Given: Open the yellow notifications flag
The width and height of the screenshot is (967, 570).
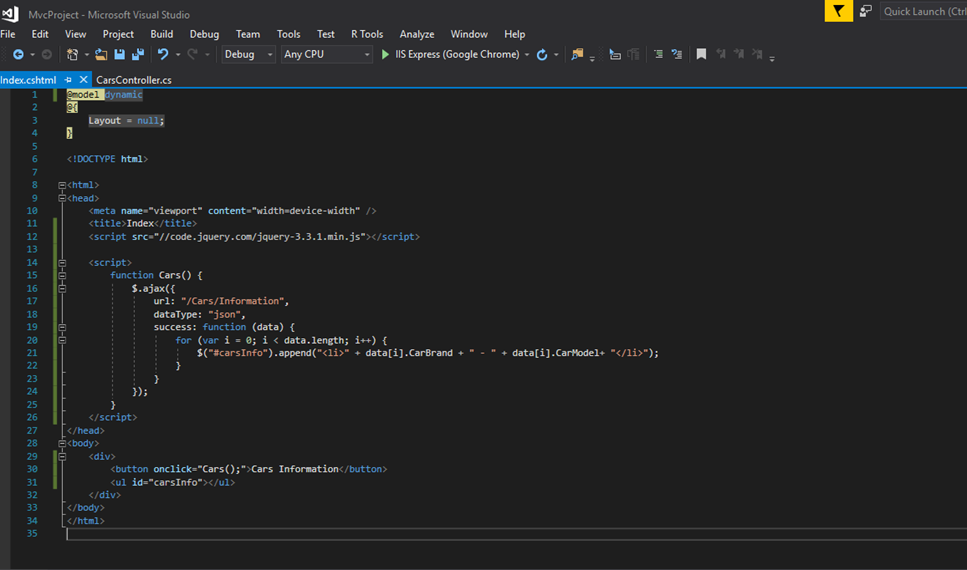Looking at the screenshot, I should pyautogui.click(x=839, y=11).
